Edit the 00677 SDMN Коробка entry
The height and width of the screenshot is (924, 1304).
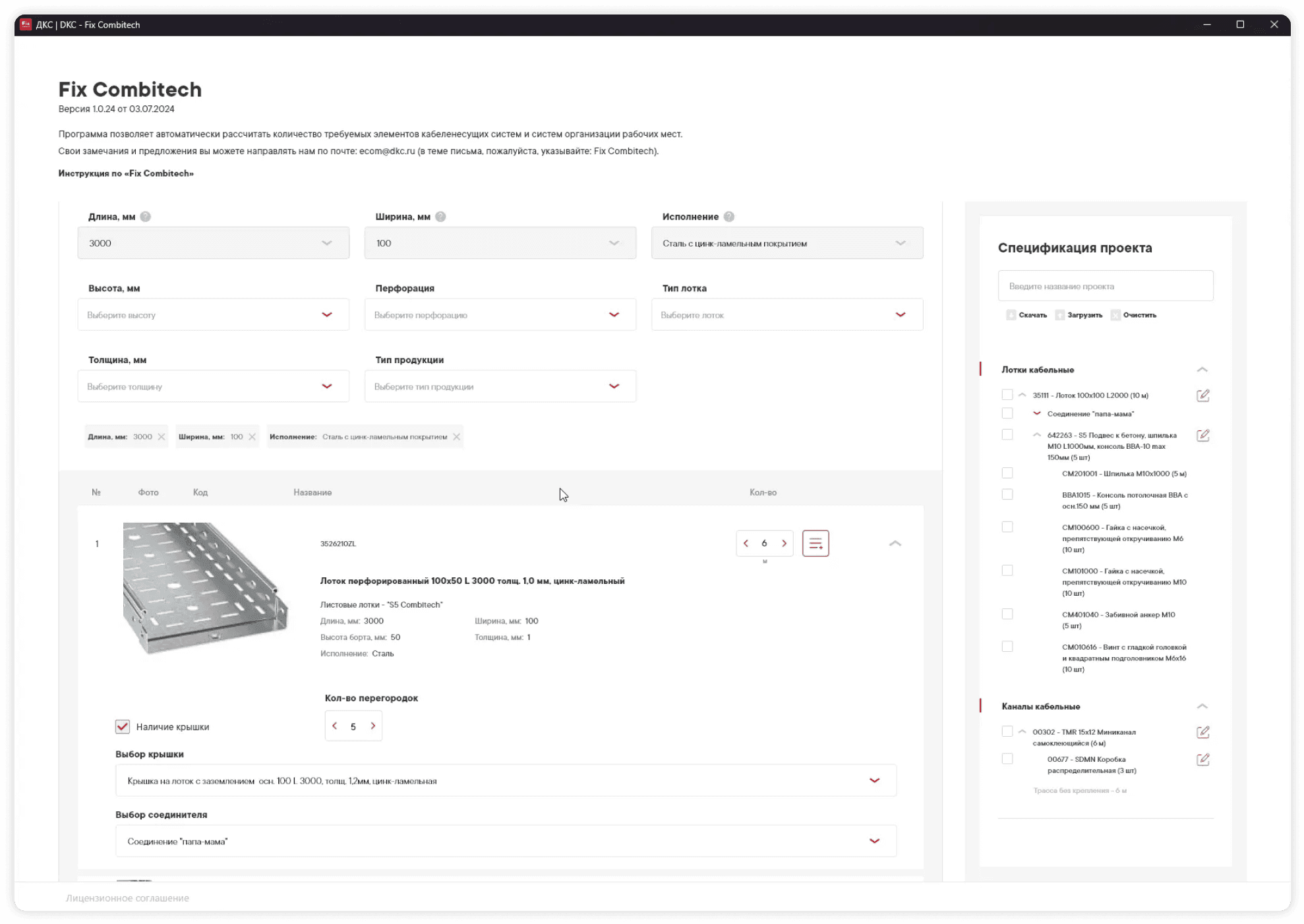coord(1202,760)
